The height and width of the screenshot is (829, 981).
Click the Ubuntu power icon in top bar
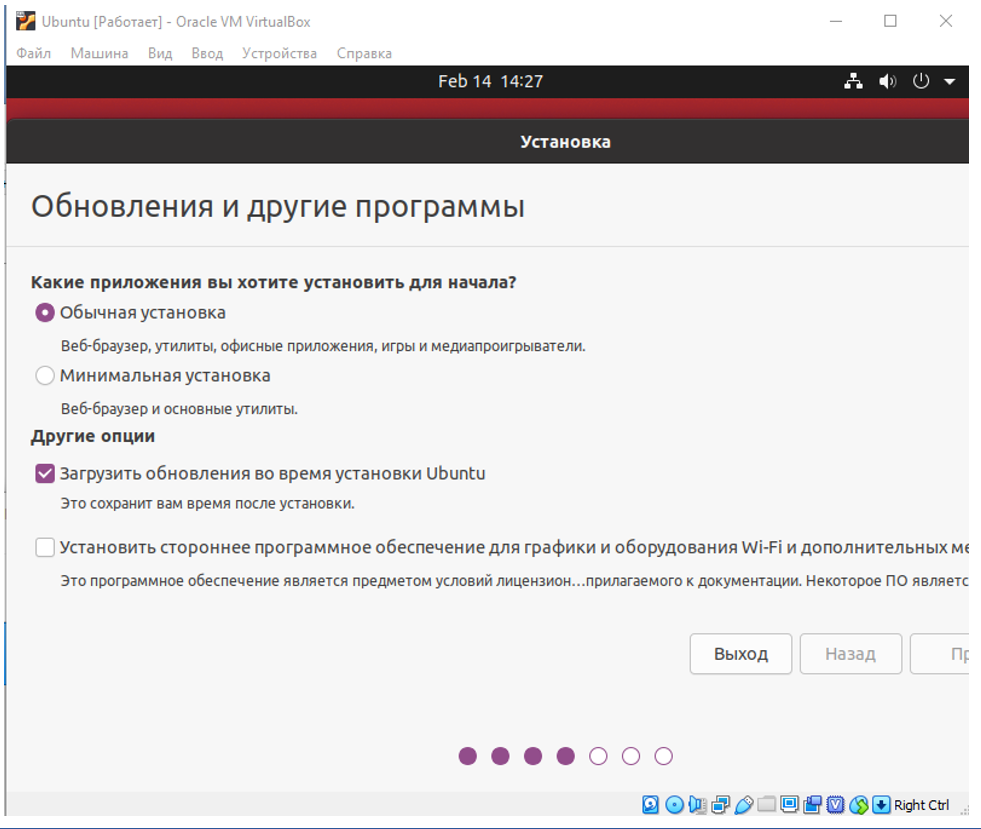(x=921, y=81)
